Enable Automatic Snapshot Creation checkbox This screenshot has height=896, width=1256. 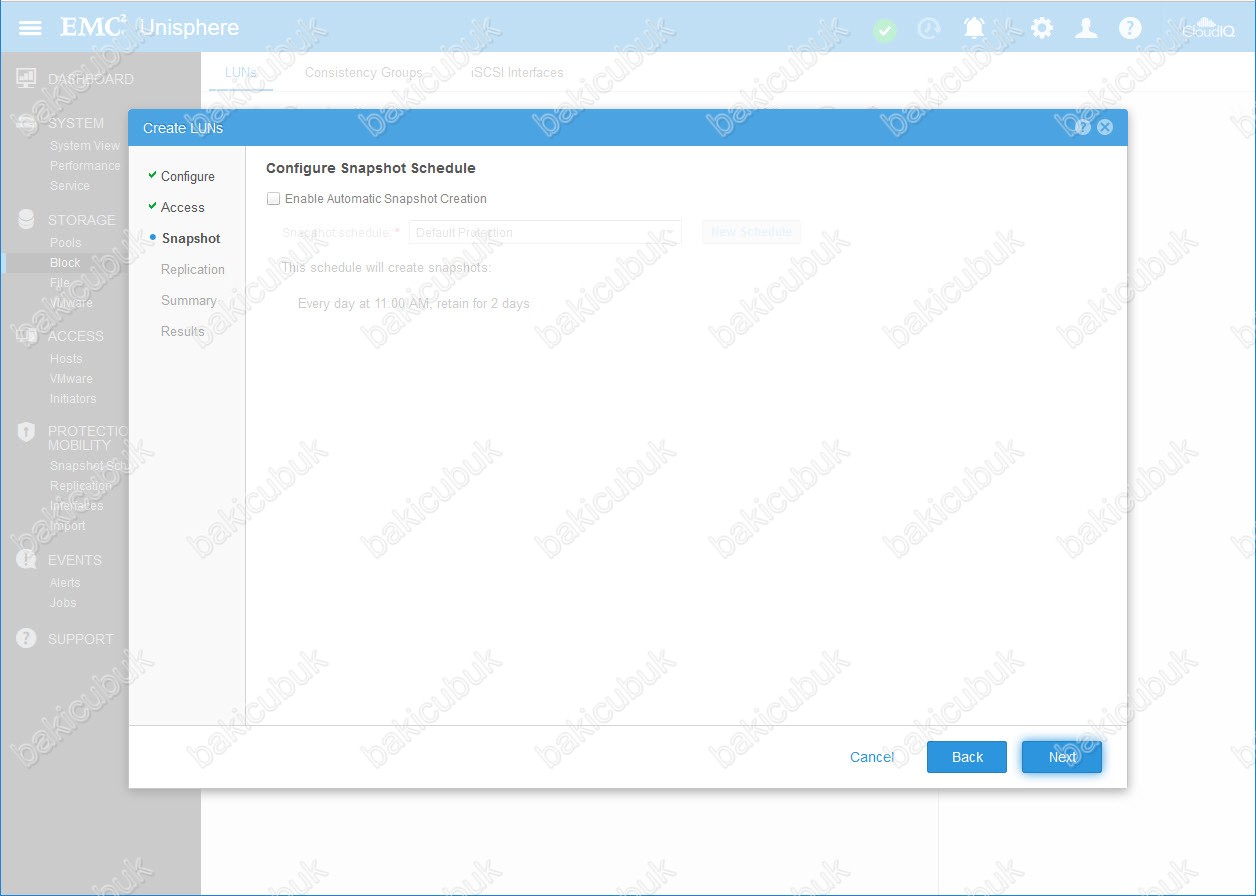coord(273,199)
